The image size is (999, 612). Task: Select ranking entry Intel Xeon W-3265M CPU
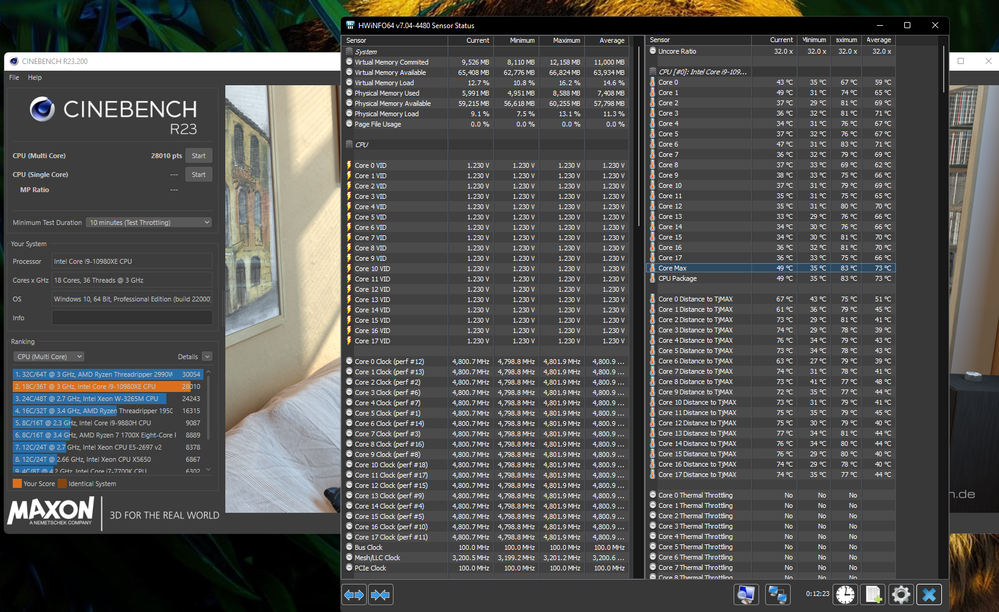tap(108, 398)
